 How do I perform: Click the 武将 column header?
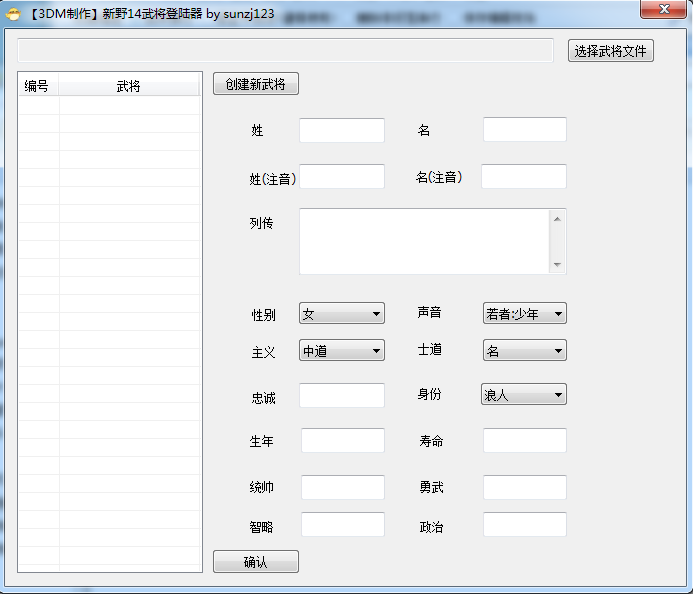pos(128,87)
